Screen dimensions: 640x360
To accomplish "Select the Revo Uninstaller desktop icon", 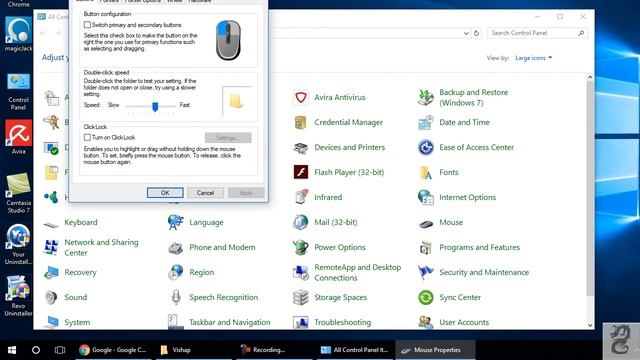I will pos(18,296).
